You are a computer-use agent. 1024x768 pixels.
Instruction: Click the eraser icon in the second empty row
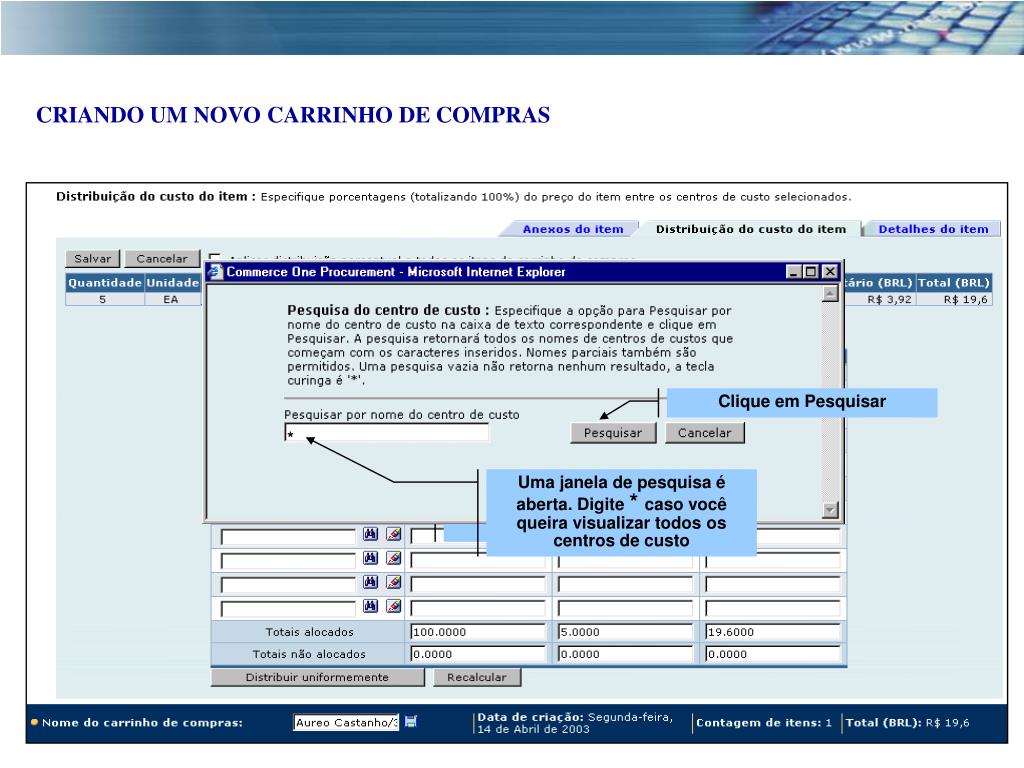tap(393, 558)
